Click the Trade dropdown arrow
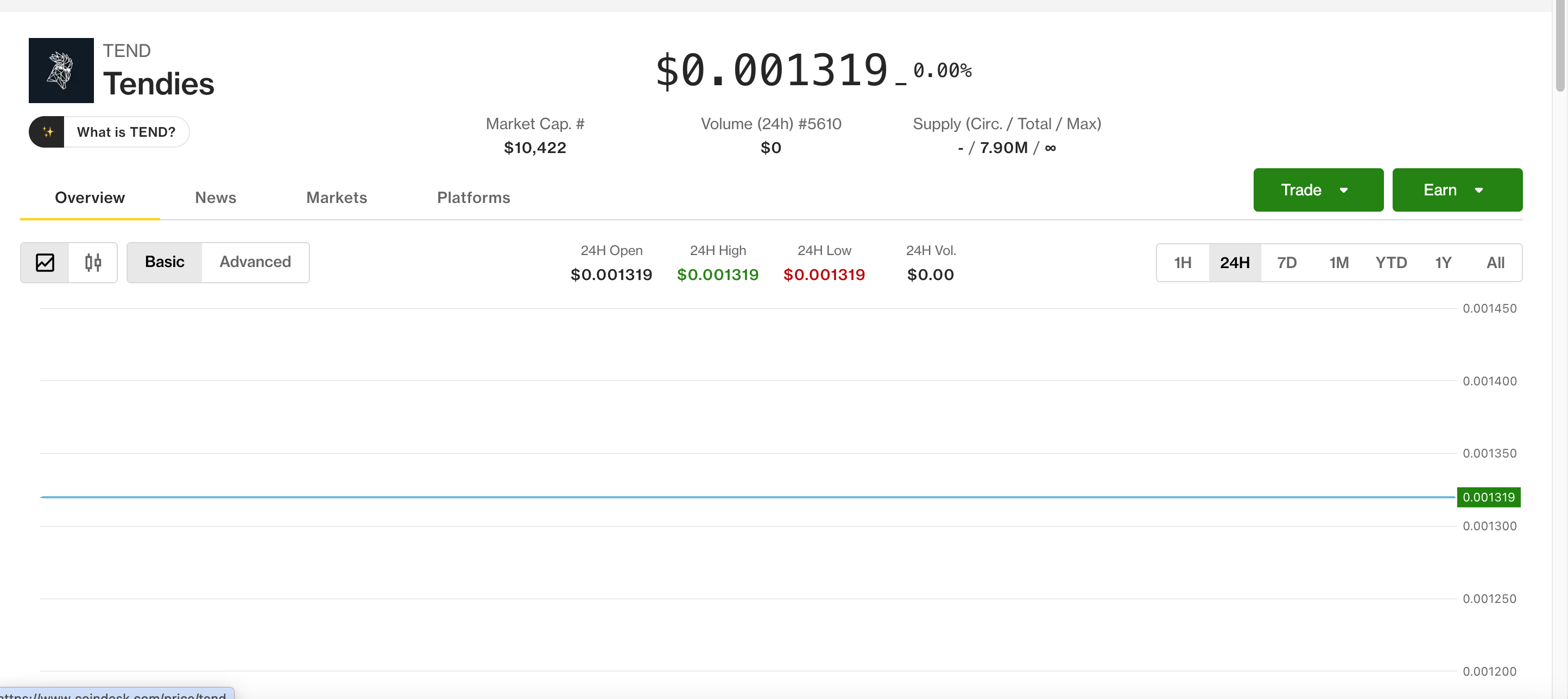This screenshot has width=1568, height=699. pos(1343,190)
